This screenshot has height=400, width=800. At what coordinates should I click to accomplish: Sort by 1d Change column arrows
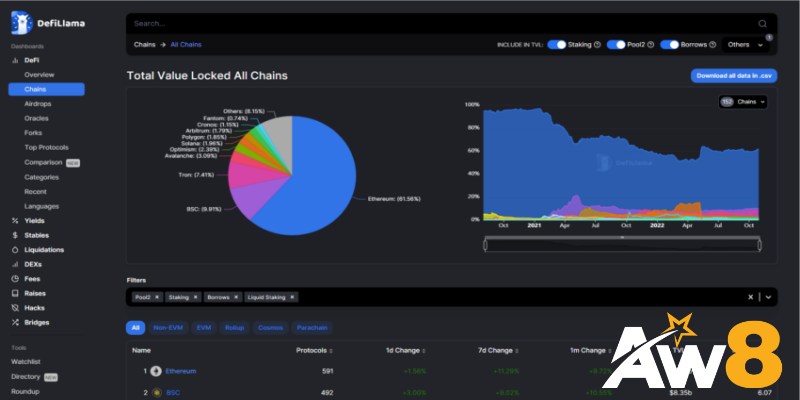423,351
